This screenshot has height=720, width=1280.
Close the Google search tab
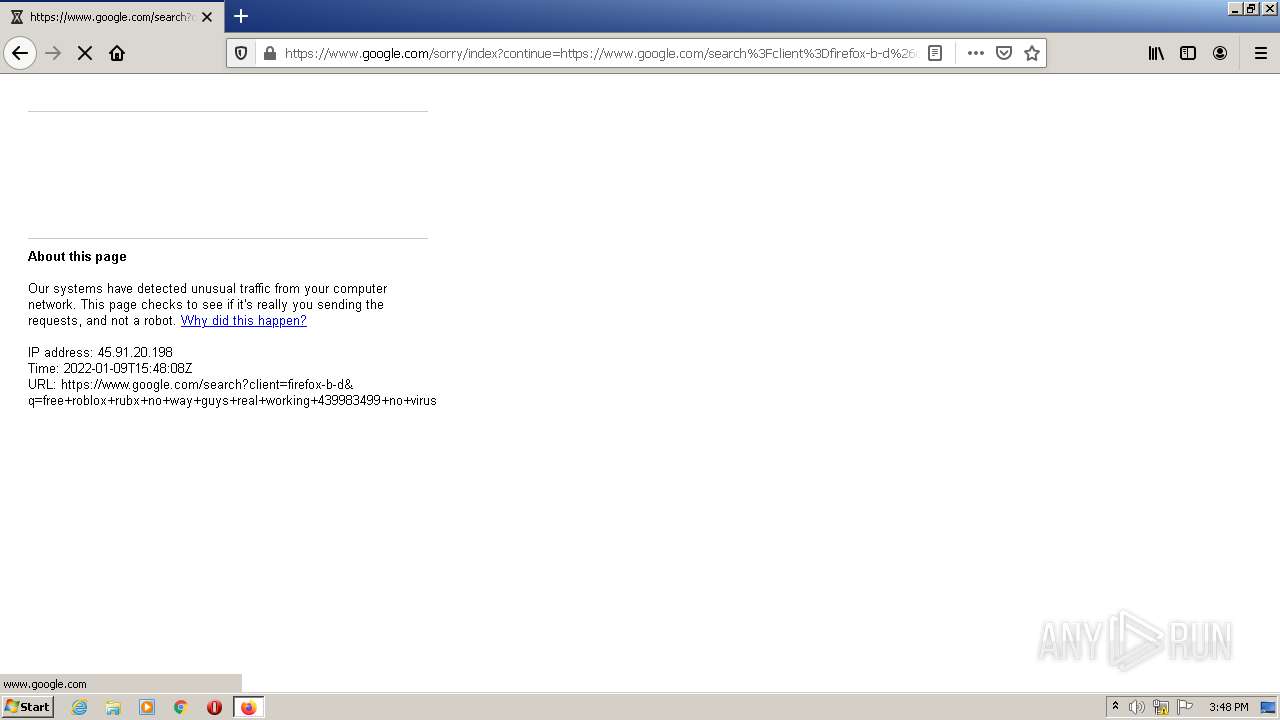[207, 17]
